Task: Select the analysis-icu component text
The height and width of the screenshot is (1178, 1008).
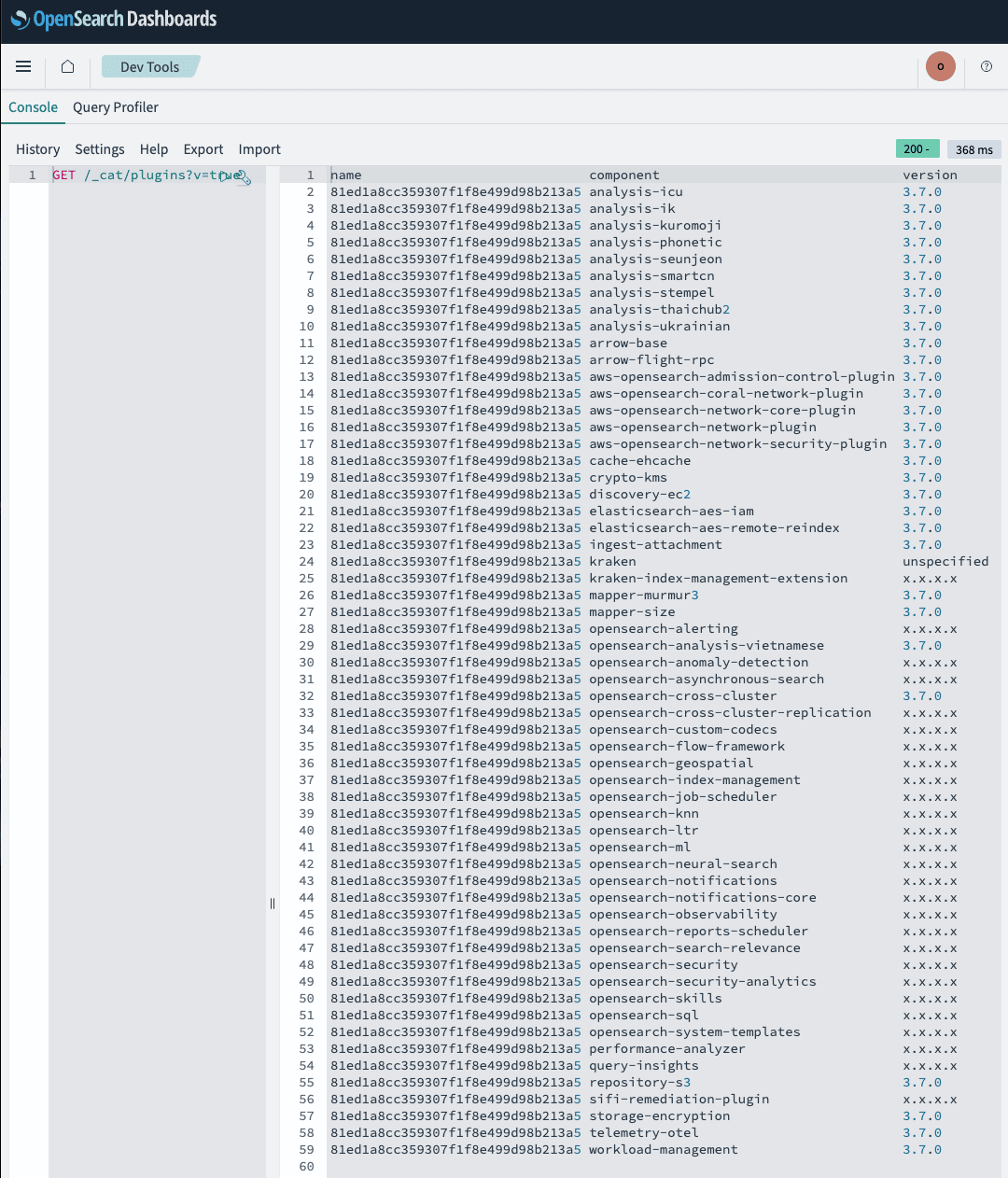Action: tap(637, 191)
